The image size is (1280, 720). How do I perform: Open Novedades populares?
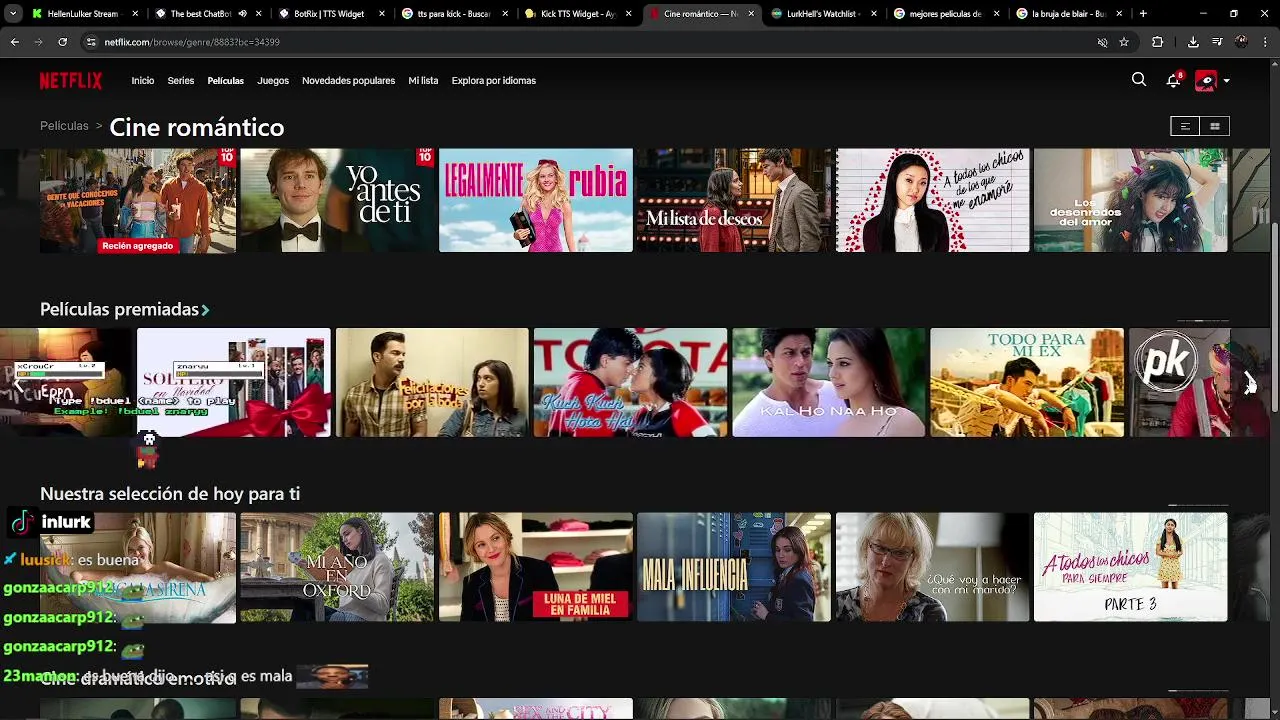click(349, 81)
